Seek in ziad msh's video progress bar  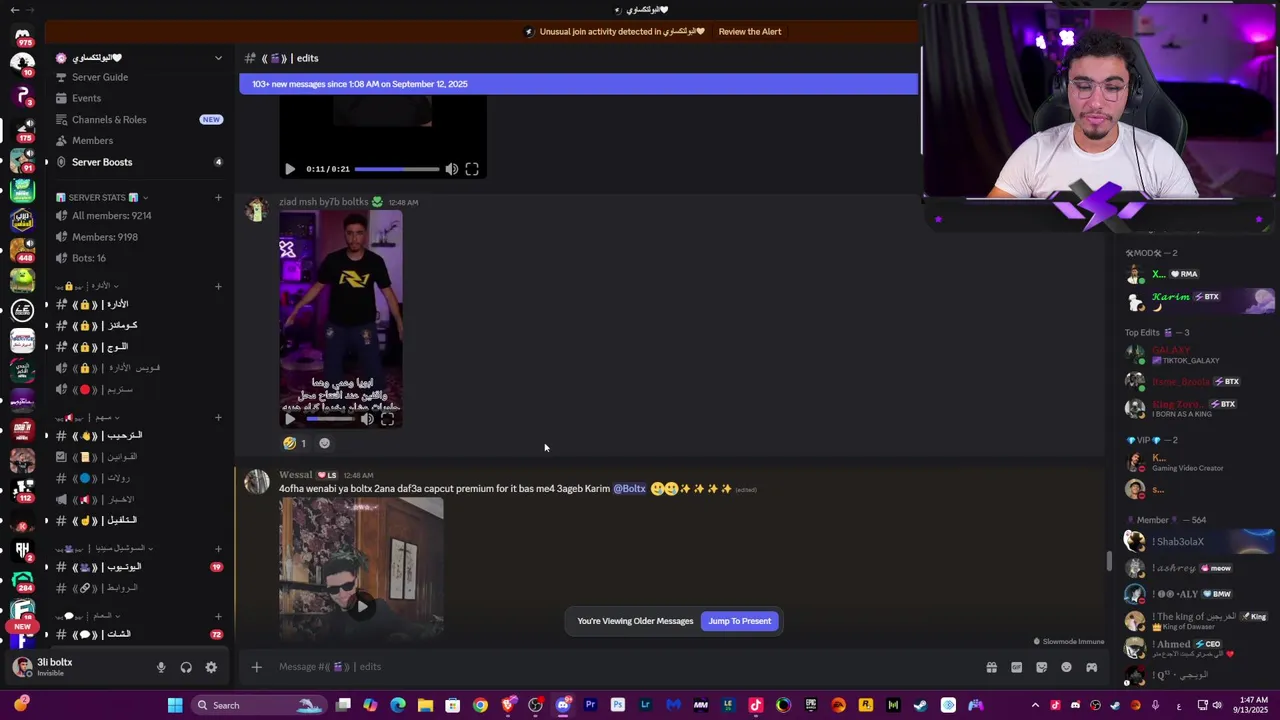[330, 420]
